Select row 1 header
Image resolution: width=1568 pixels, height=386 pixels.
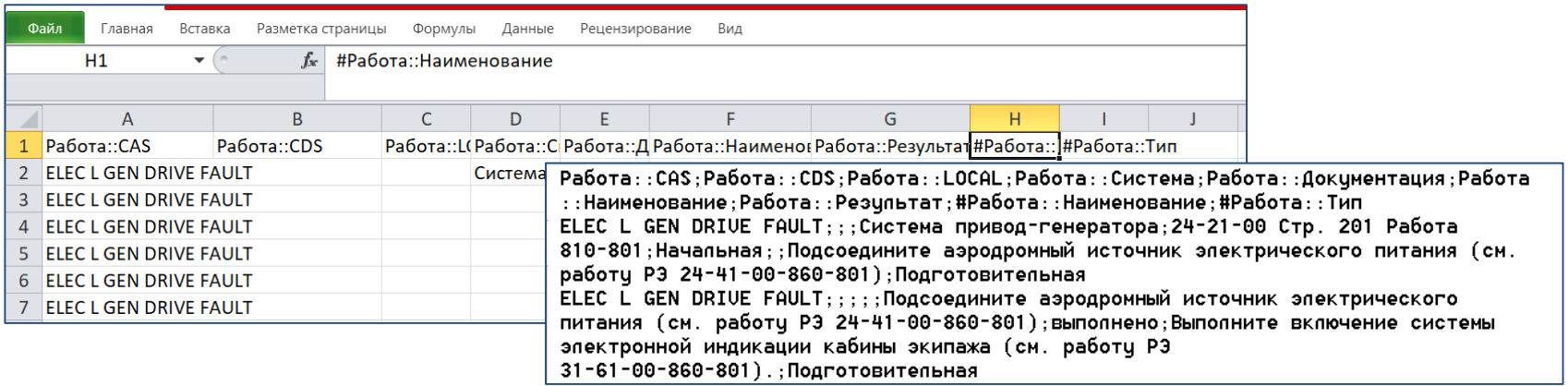point(24,146)
